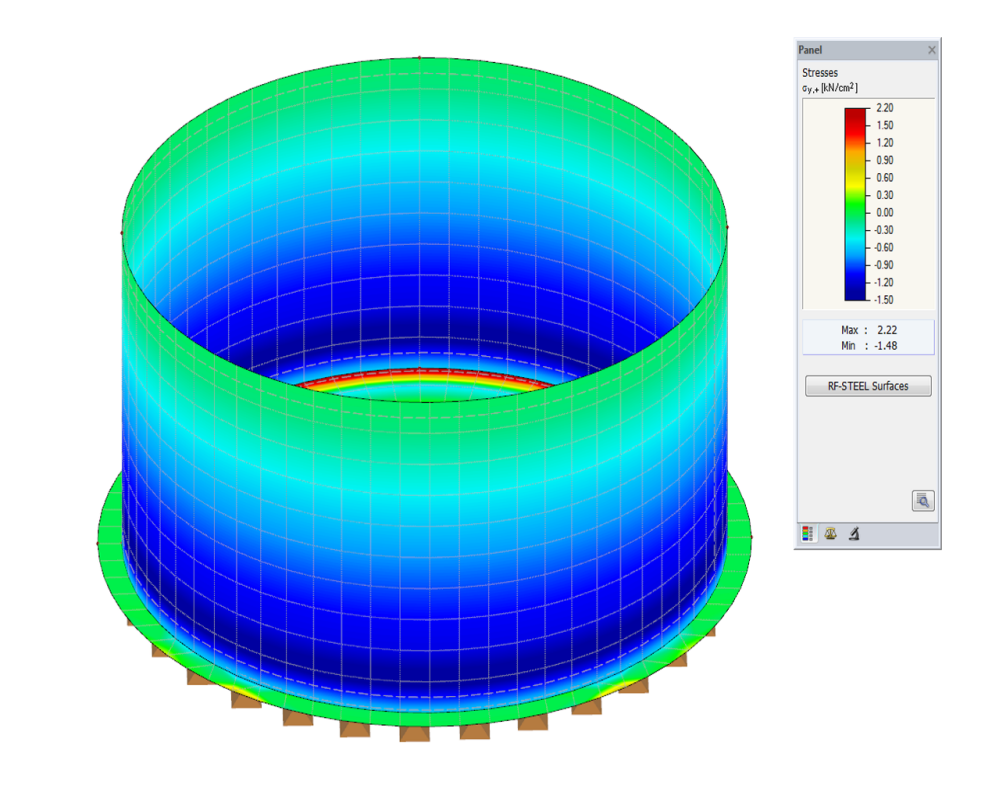
Task: Click the Panel title bar
Action: point(860,49)
